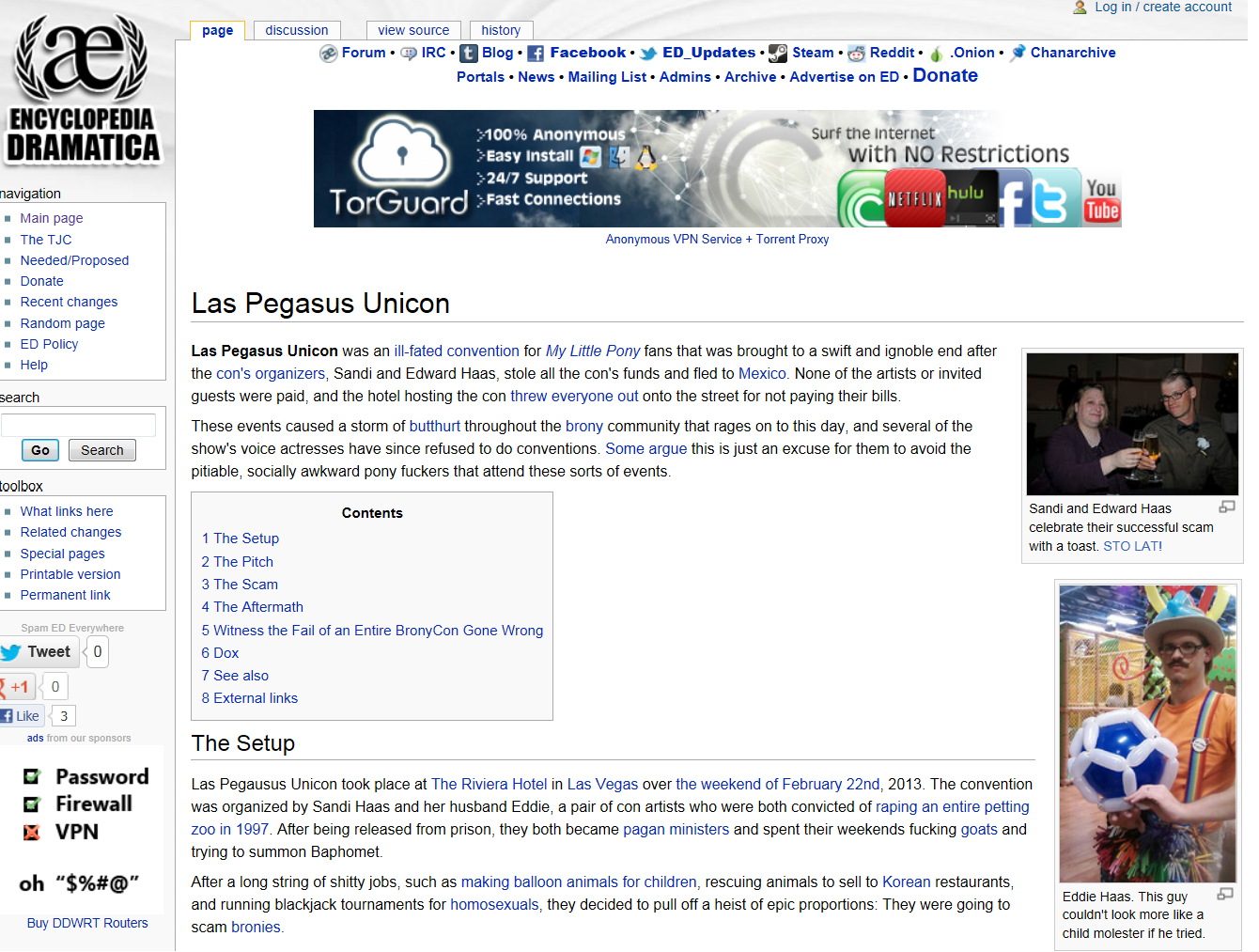Open the history tab
Image resolution: width=1259 pixels, height=952 pixels.
[x=501, y=30]
